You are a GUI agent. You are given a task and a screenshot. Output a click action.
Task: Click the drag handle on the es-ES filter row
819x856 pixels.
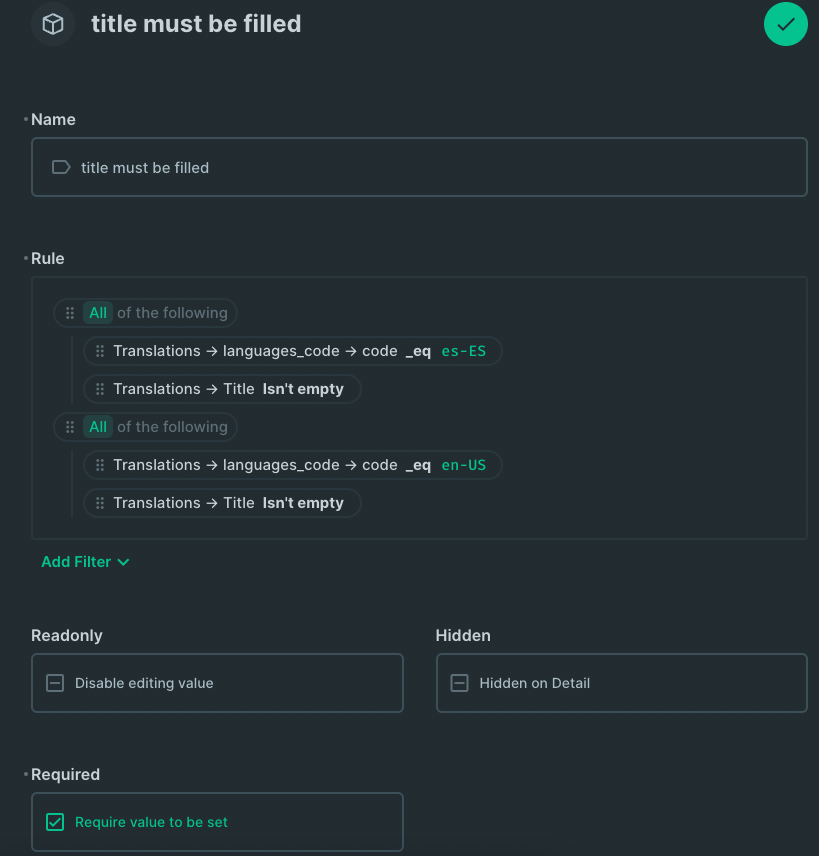coord(100,351)
